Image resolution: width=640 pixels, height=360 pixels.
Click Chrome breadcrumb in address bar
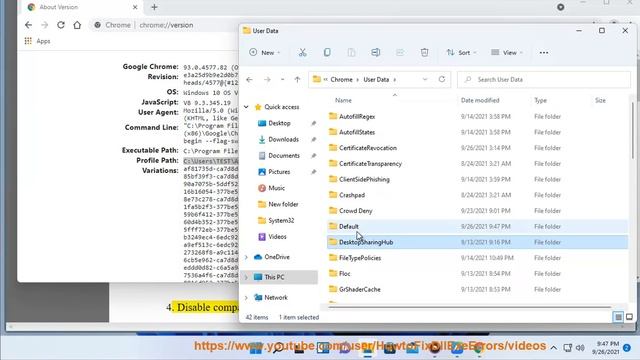(x=341, y=80)
